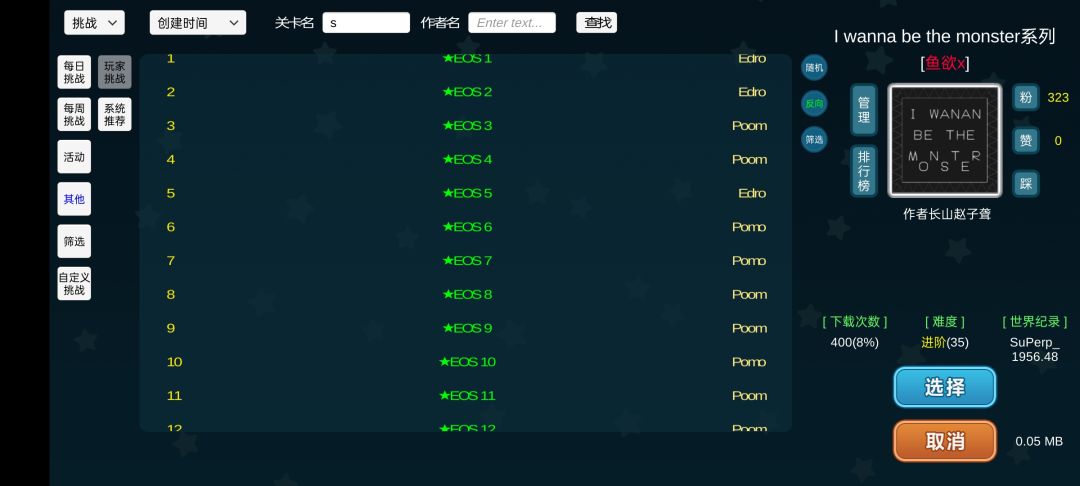Image resolution: width=1080 pixels, height=486 pixels.
Task: Select level ★EOS 5
Action: 466,193
